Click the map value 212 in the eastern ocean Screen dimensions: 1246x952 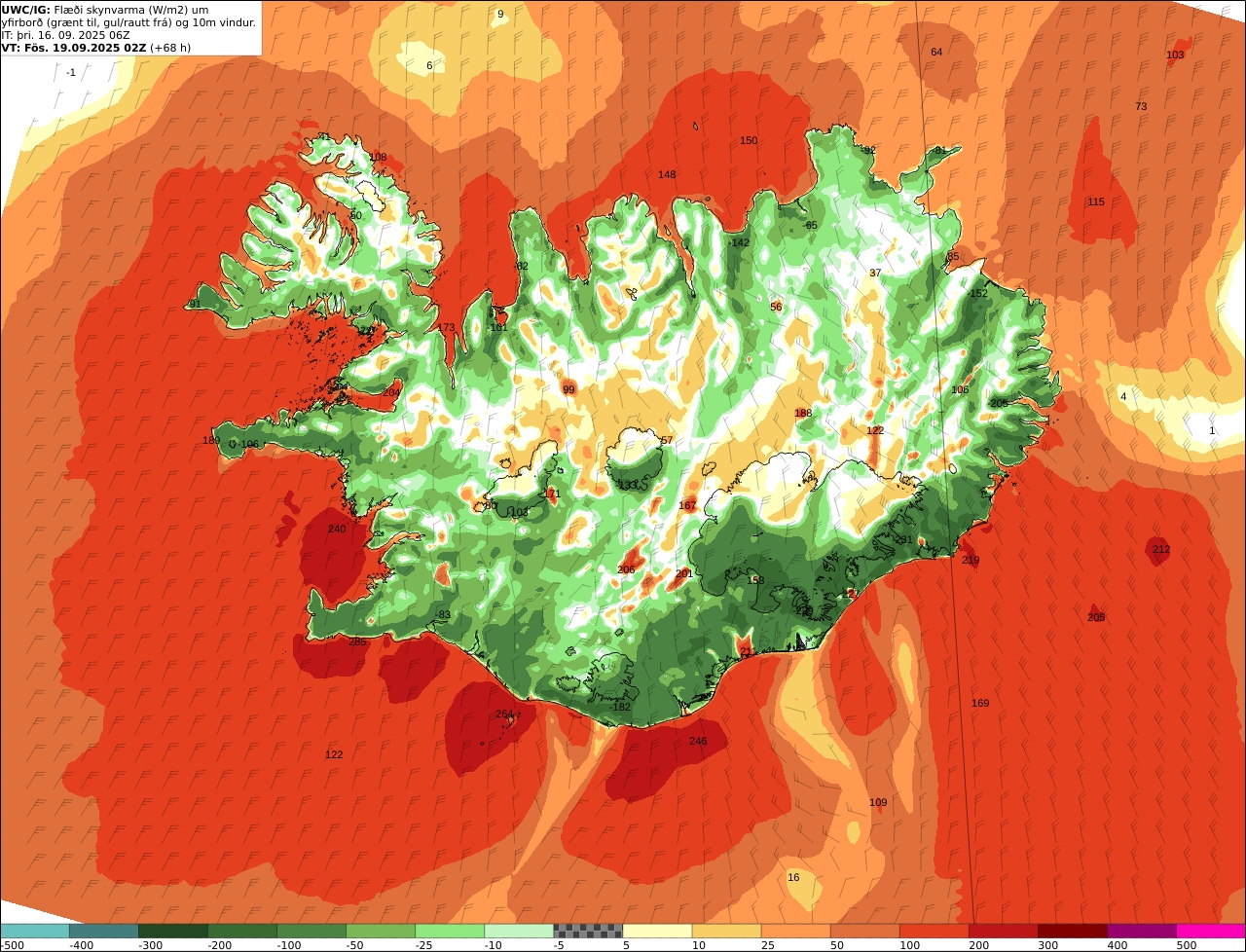click(1161, 550)
